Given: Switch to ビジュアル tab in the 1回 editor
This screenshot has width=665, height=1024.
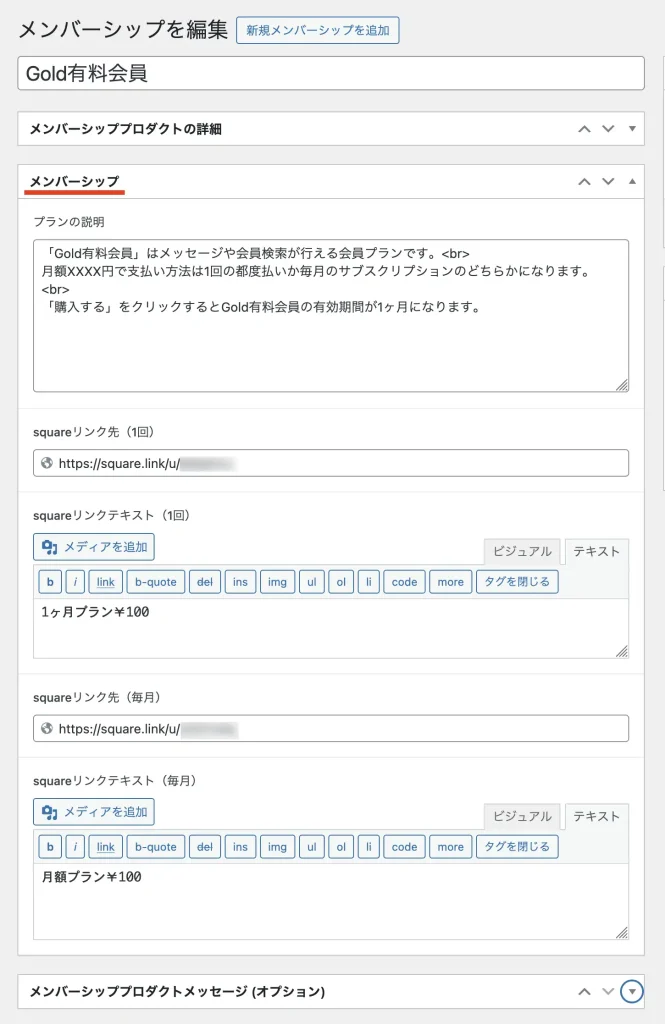Looking at the screenshot, I should (x=521, y=551).
